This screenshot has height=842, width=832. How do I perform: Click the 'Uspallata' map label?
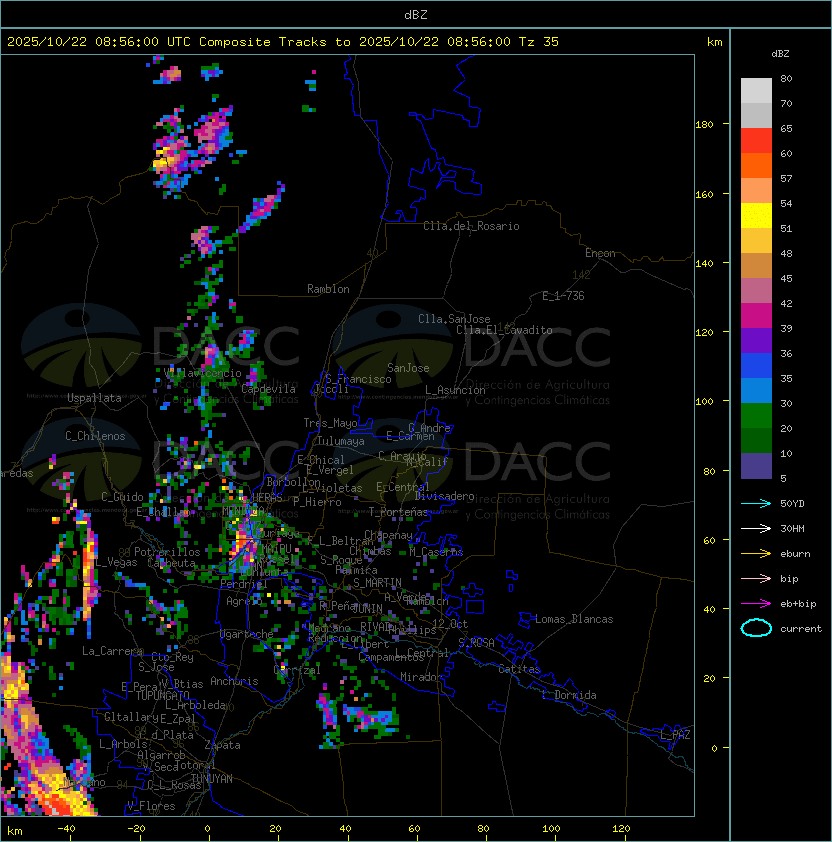click(x=95, y=398)
